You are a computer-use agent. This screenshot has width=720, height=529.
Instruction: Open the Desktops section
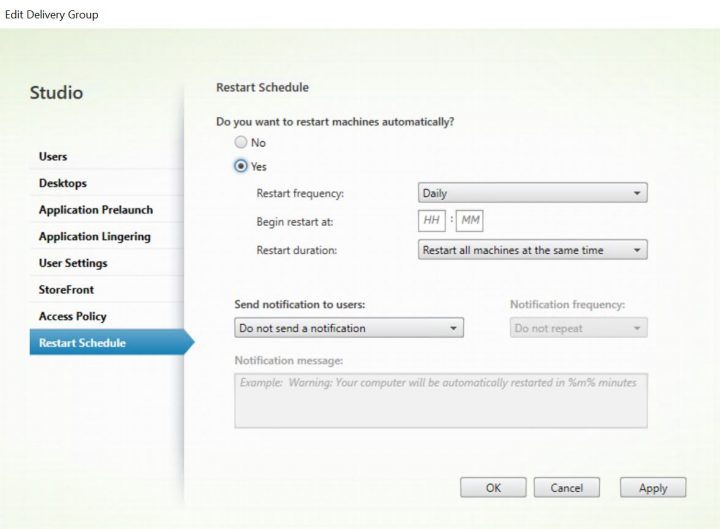pos(63,183)
